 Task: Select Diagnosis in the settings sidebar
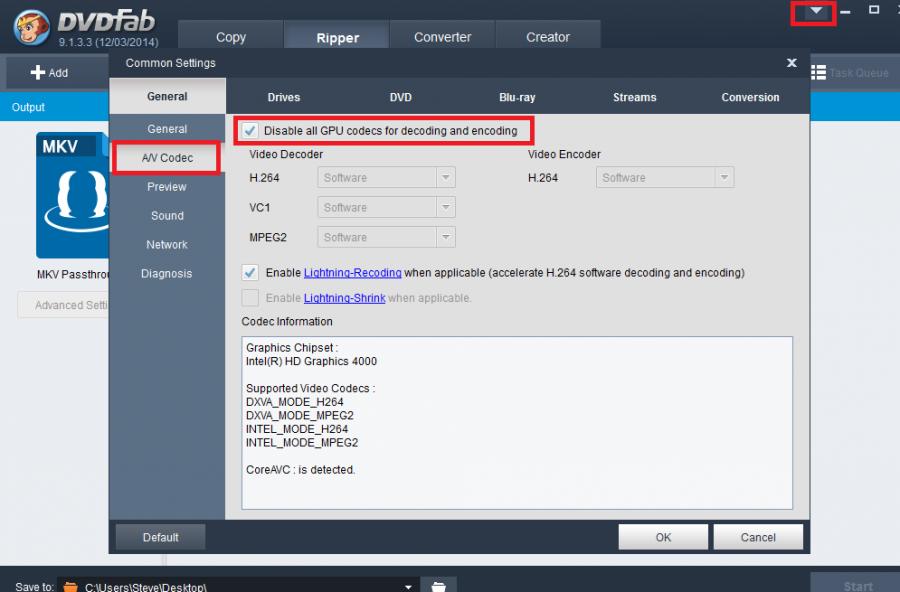[x=167, y=273]
